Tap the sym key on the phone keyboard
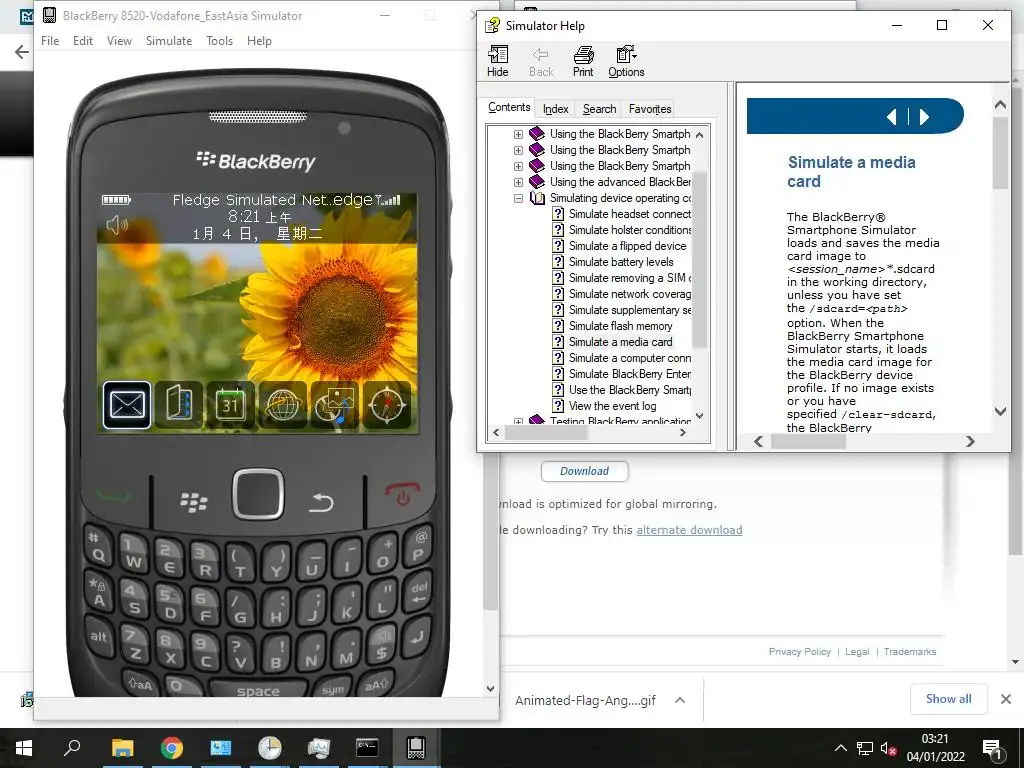This screenshot has width=1024, height=768. [x=332, y=689]
